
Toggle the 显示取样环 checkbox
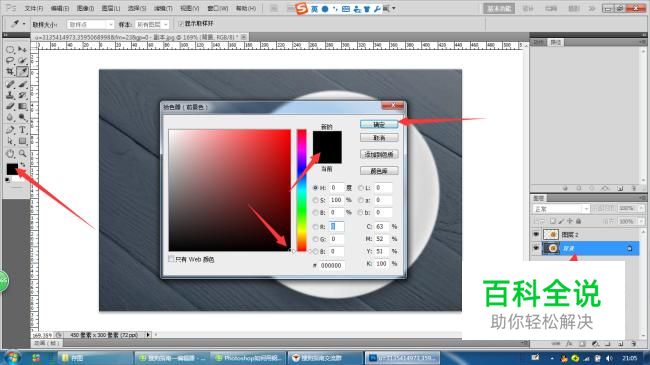[x=181, y=24]
